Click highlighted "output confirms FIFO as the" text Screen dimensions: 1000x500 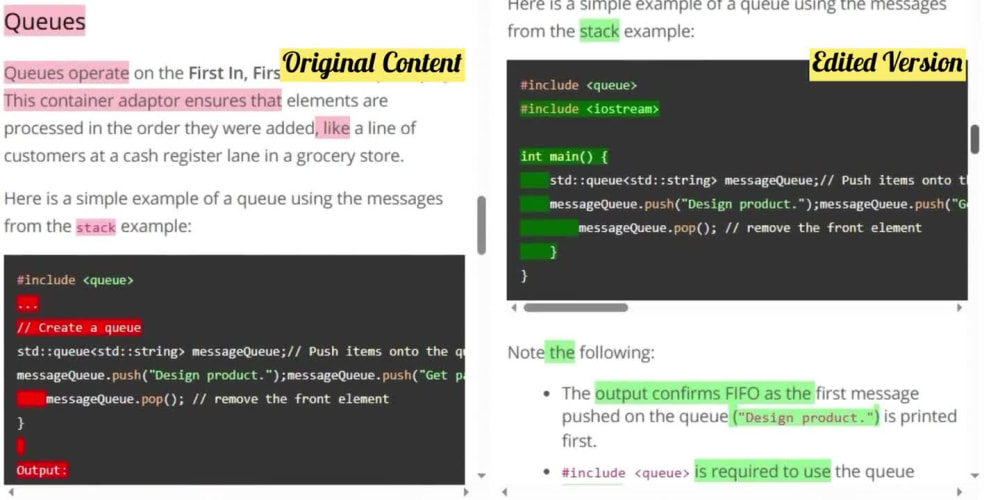704,393
